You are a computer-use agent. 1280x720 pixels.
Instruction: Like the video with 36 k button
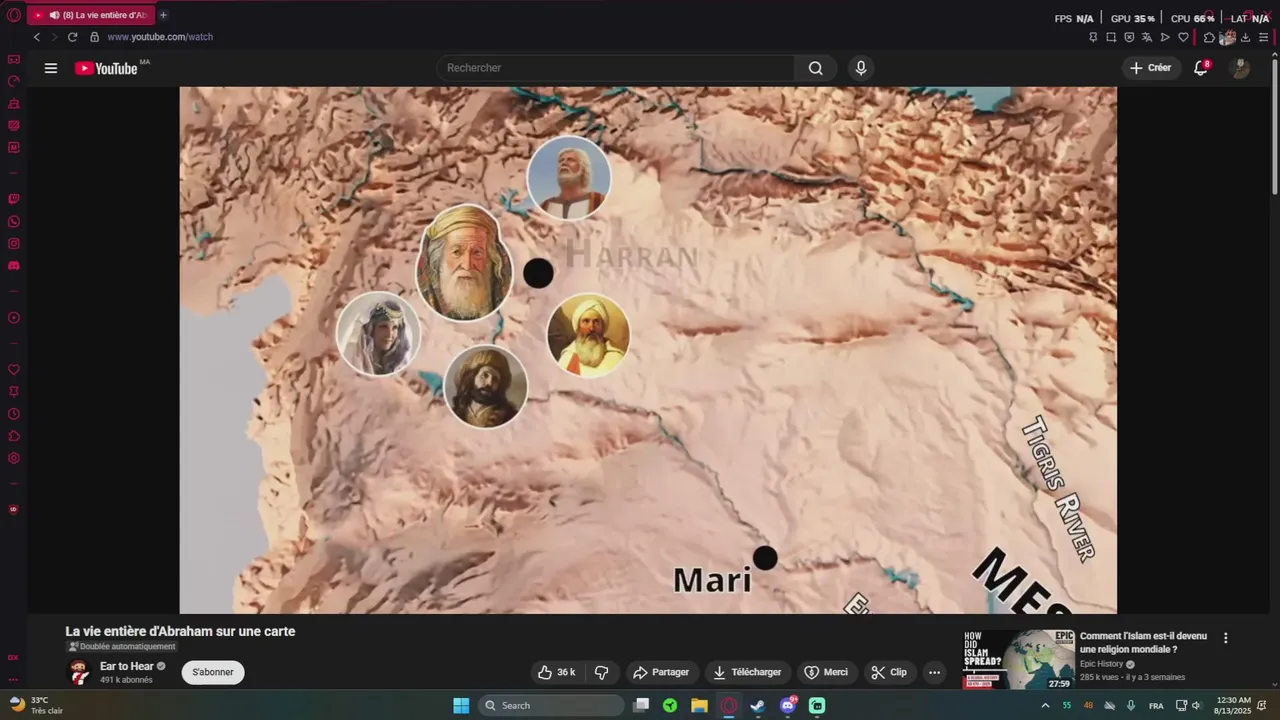pyautogui.click(x=557, y=672)
